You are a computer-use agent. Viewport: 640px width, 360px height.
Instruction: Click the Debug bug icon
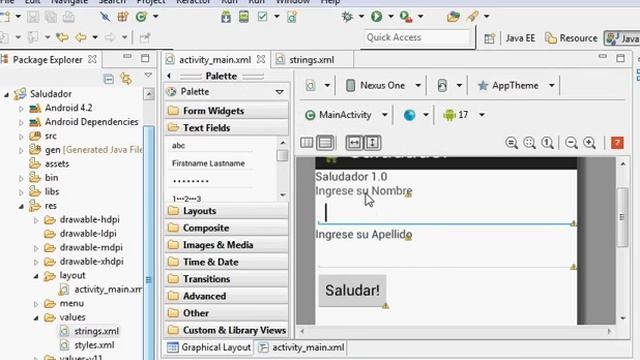[x=347, y=17]
